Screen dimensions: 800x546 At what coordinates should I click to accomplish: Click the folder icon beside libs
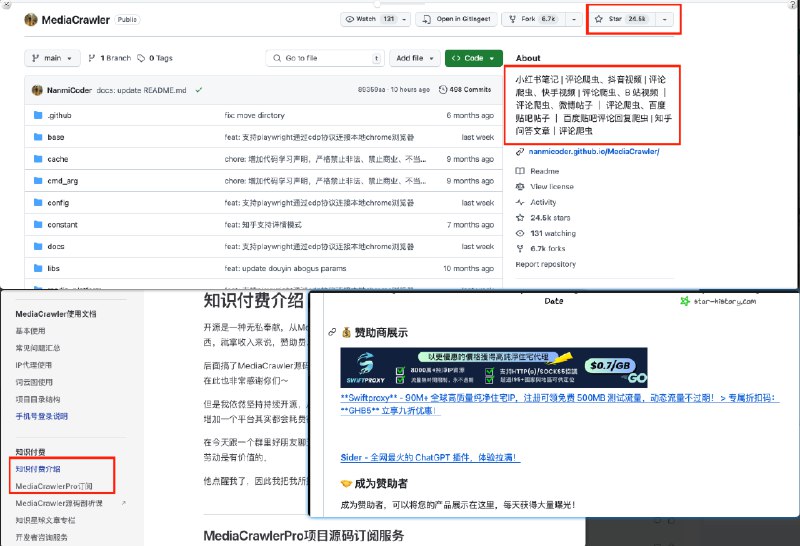pyautogui.click(x=38, y=268)
